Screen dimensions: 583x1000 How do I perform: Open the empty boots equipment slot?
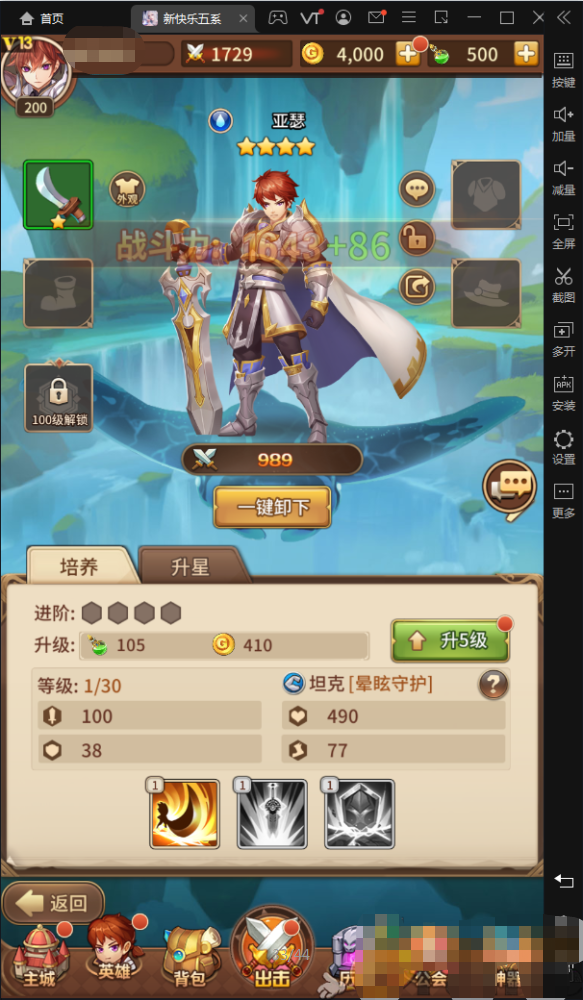point(59,293)
